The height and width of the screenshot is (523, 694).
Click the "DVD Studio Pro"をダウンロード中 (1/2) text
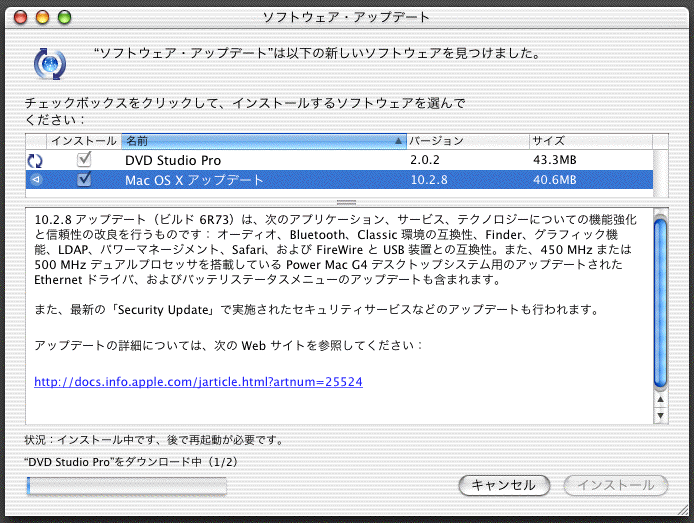pos(131,462)
